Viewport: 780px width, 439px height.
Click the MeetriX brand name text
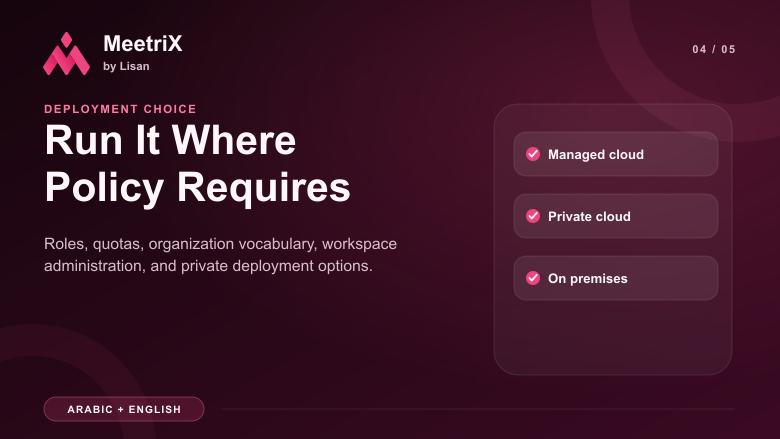pos(143,44)
